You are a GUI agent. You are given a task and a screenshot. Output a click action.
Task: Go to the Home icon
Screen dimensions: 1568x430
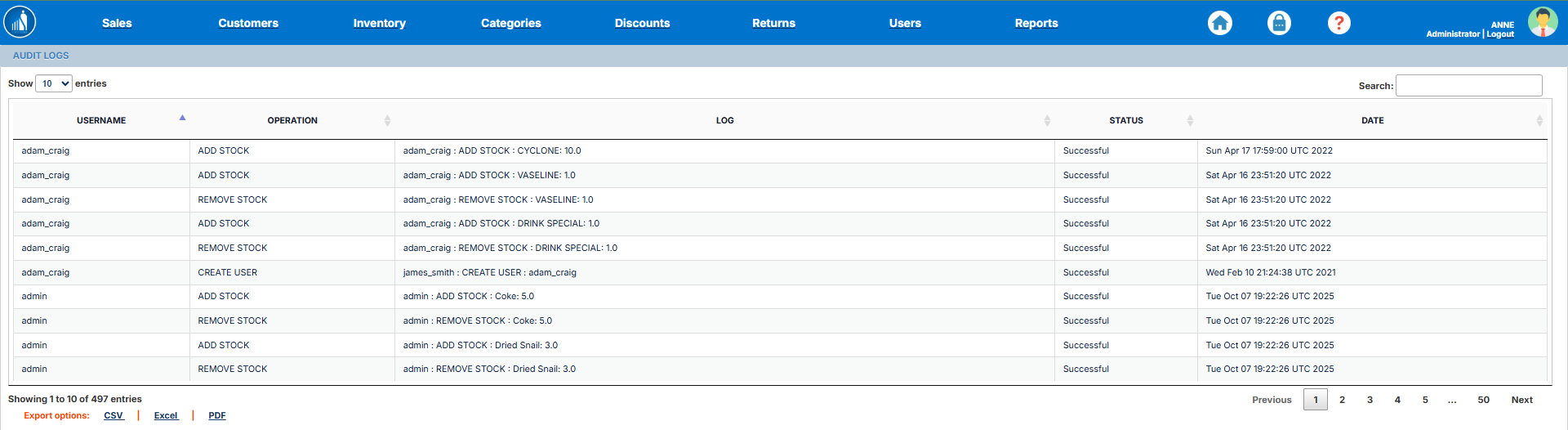pos(1219,23)
